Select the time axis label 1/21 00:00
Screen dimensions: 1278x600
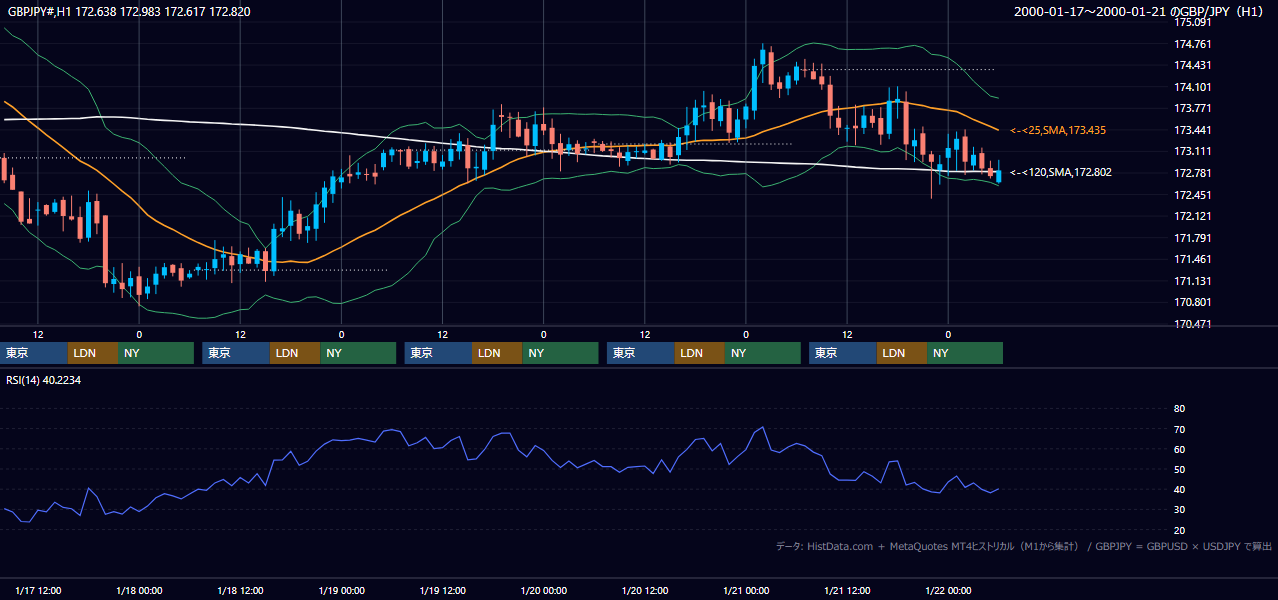[x=746, y=590]
